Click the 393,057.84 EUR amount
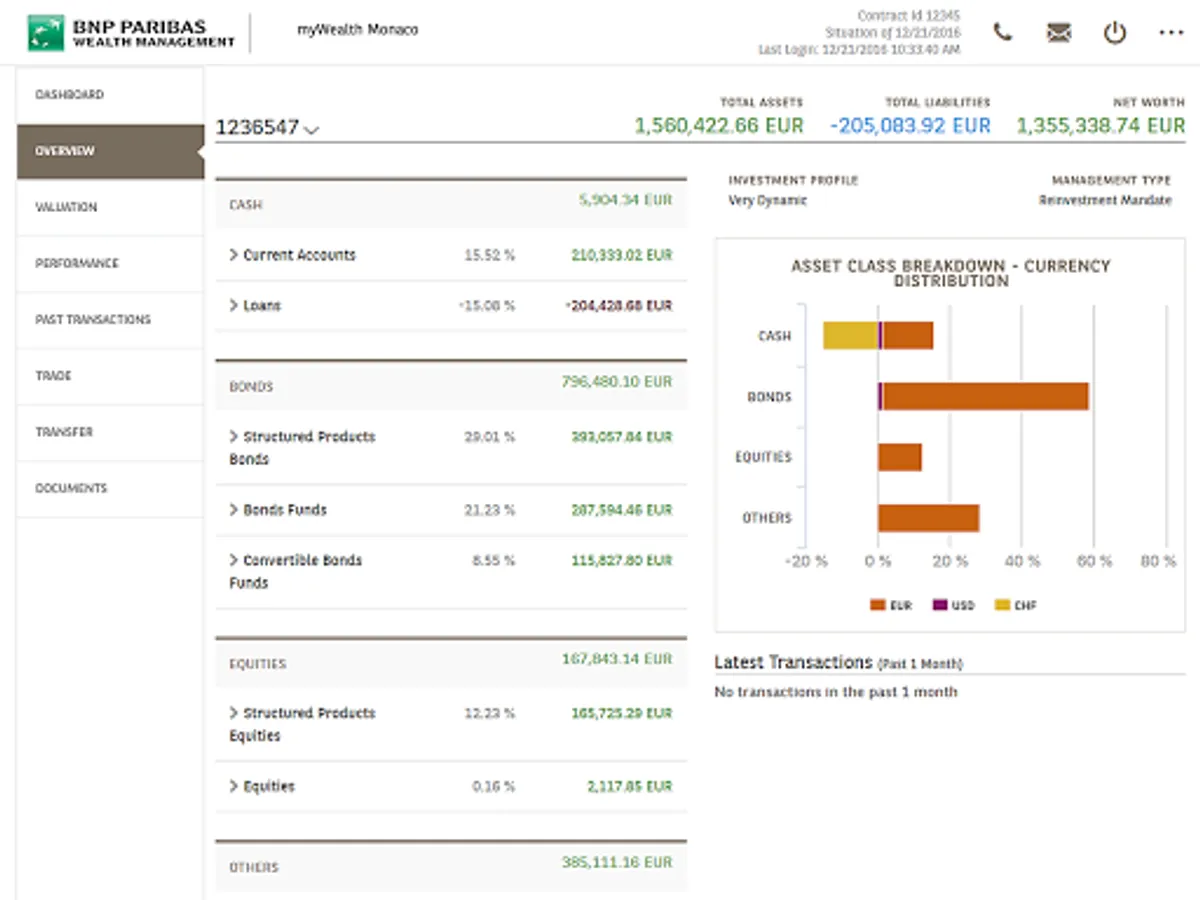This screenshot has width=1200, height=900. tap(622, 437)
